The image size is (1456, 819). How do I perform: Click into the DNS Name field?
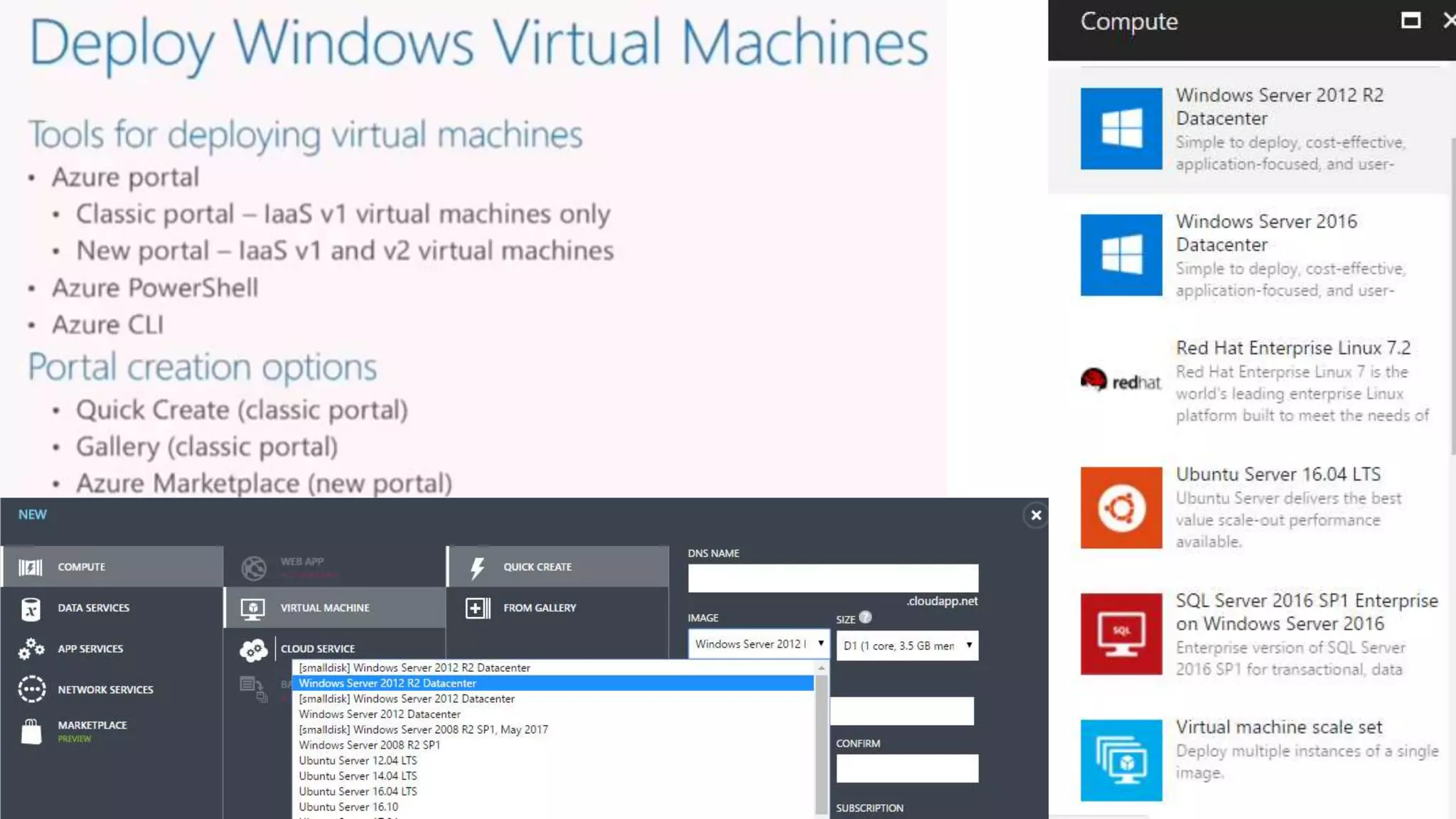833,578
